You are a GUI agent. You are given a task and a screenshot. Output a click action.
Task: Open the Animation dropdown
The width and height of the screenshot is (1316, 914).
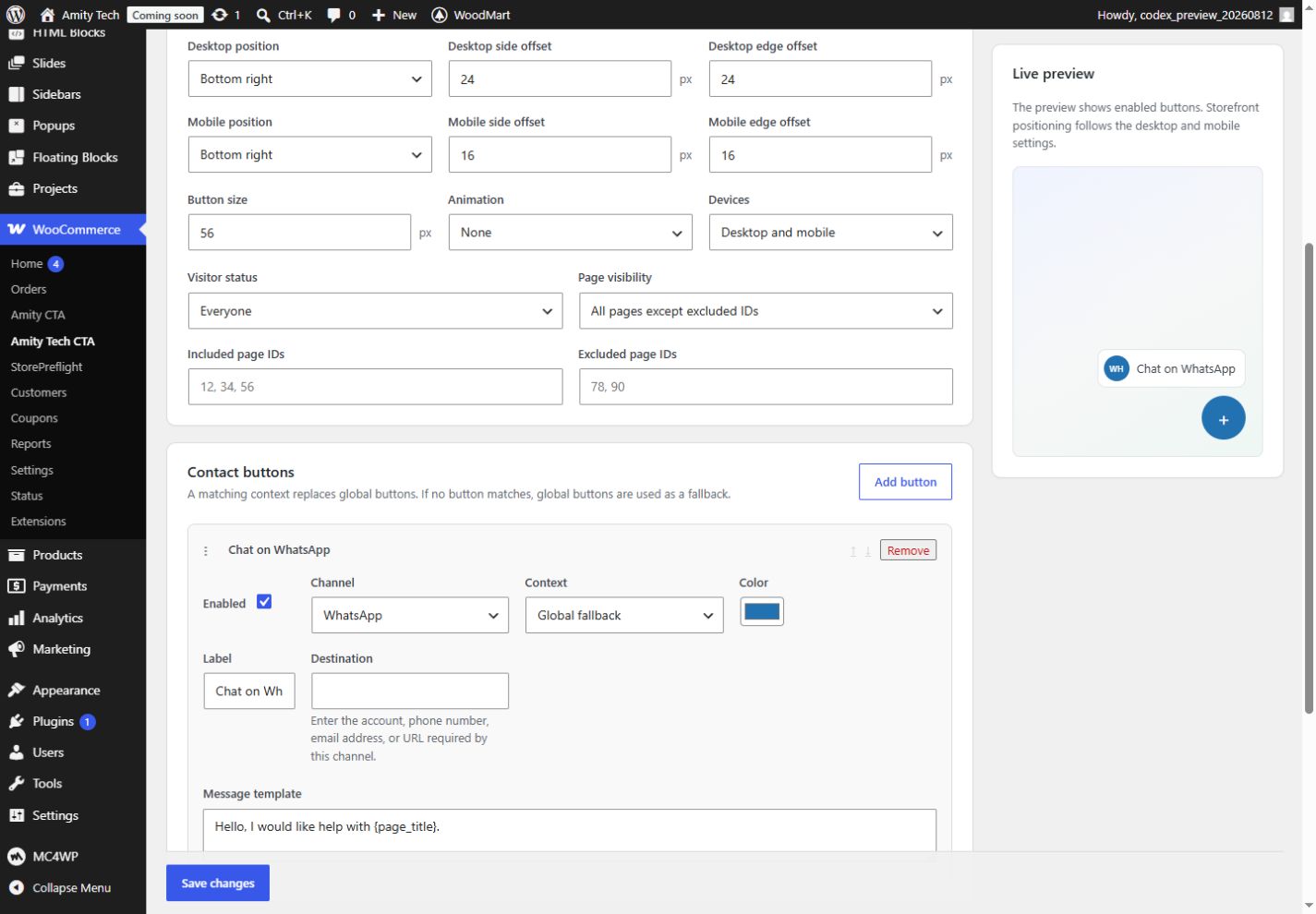coord(570,232)
